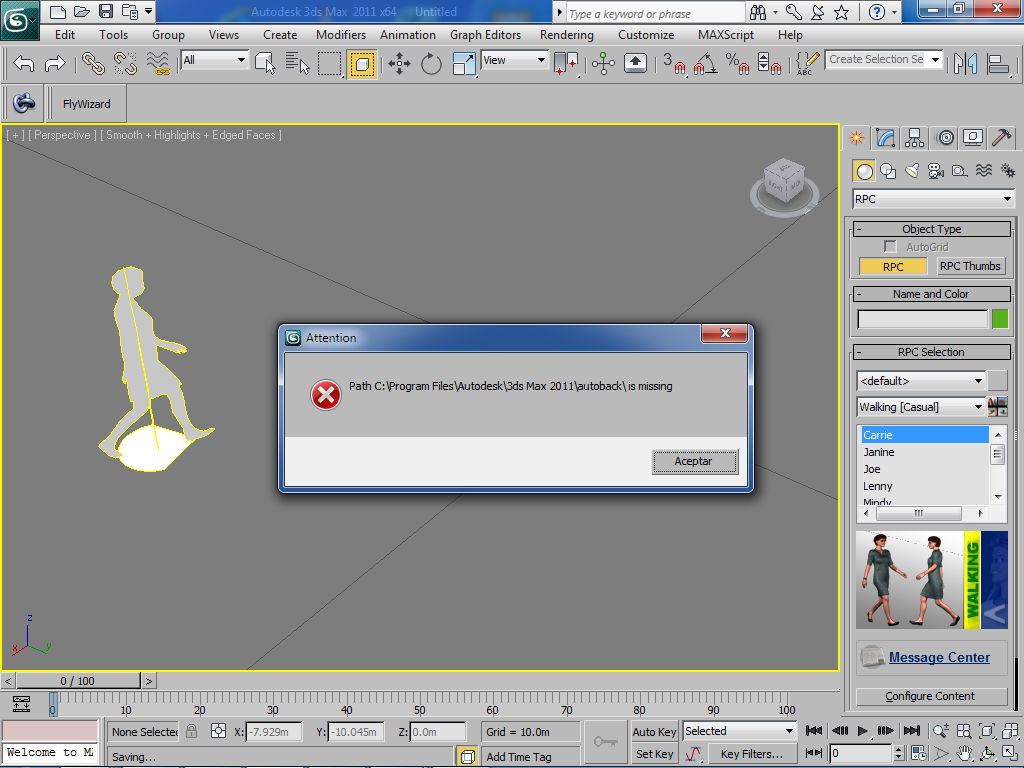Activate Select and Rotate tool
This screenshot has width=1024, height=768.
coord(431,64)
